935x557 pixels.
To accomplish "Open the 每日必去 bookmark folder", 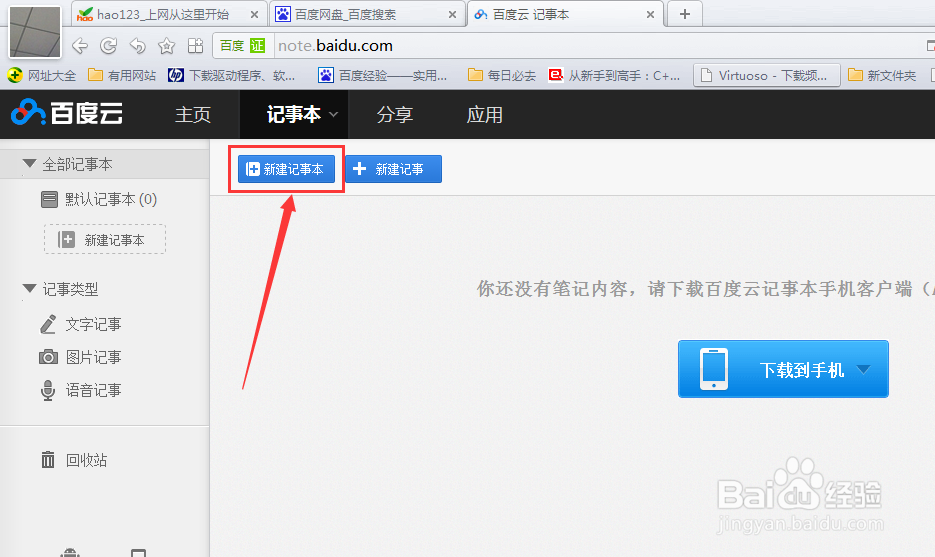I will (x=501, y=76).
